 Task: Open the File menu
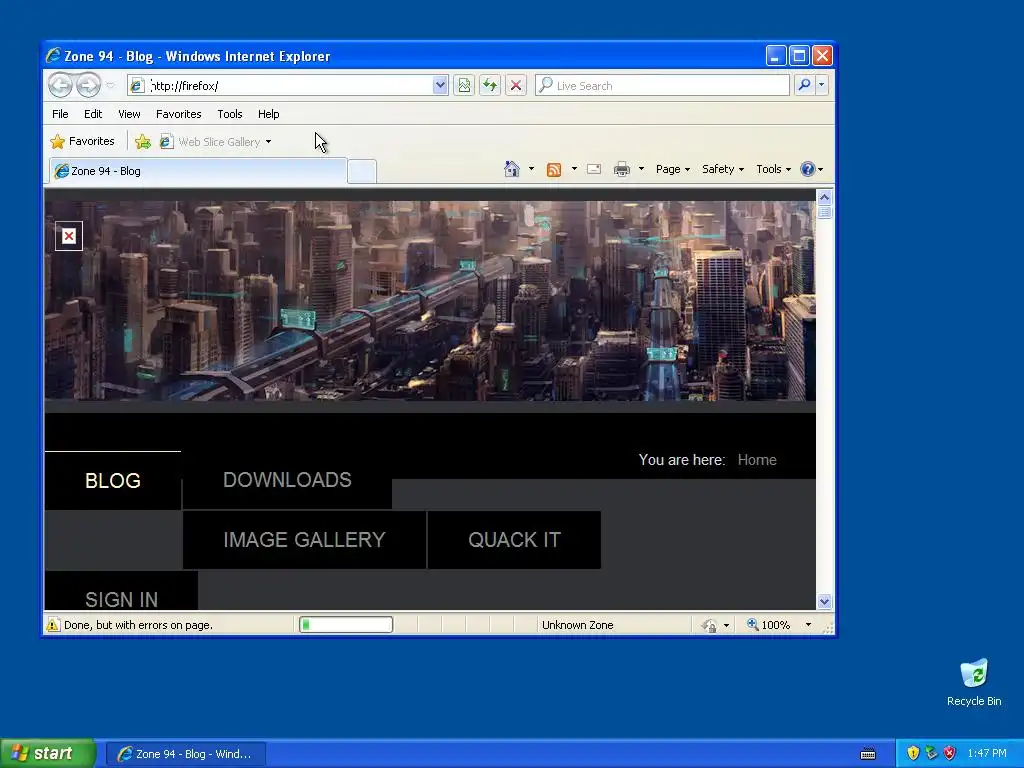click(x=60, y=114)
